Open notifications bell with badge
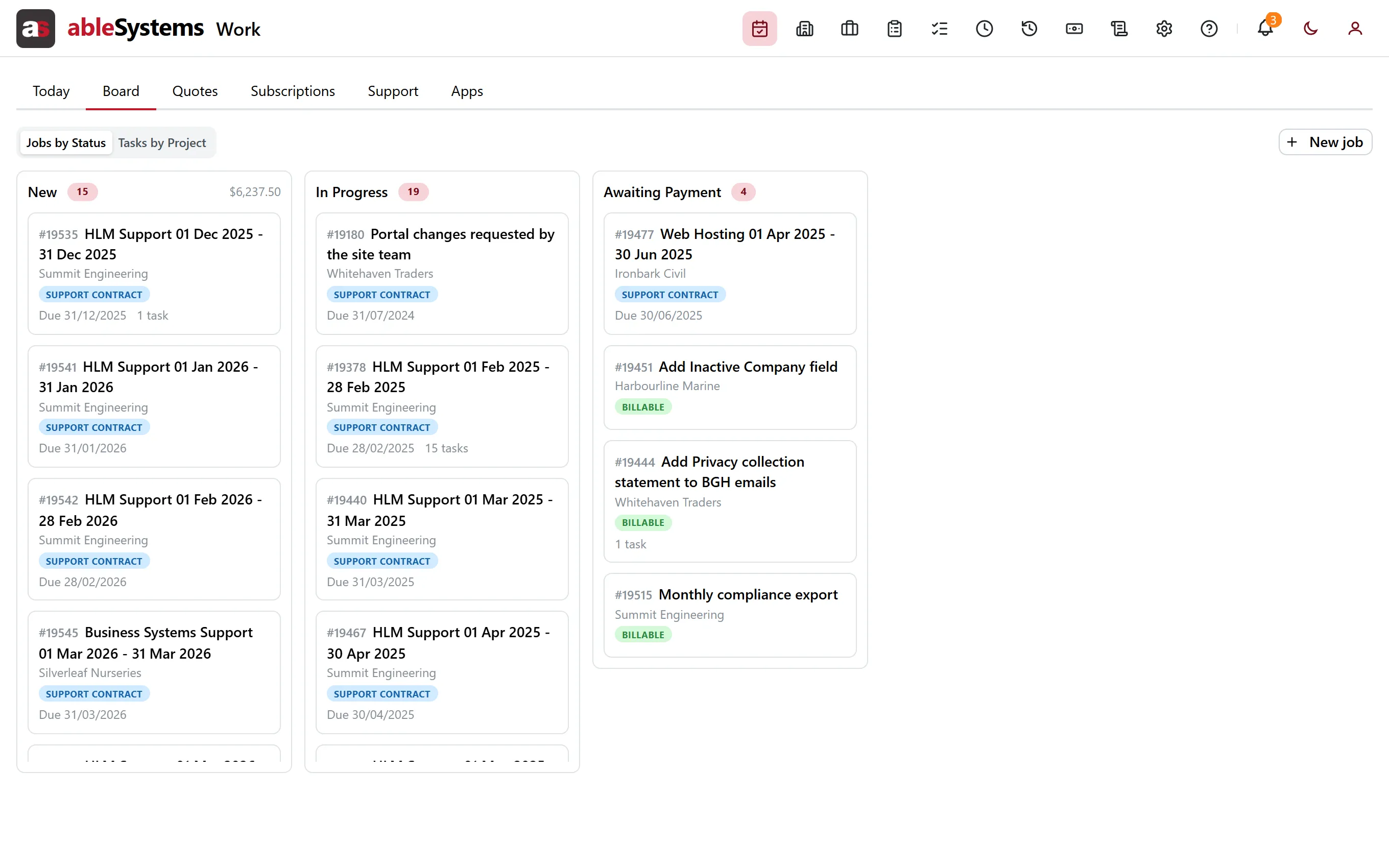The image size is (1389, 868). coord(1265,29)
